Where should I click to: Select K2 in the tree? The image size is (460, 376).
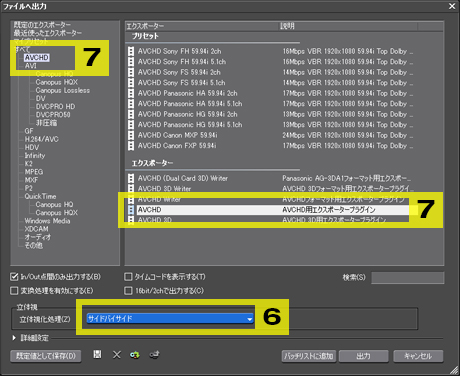click(x=28, y=164)
